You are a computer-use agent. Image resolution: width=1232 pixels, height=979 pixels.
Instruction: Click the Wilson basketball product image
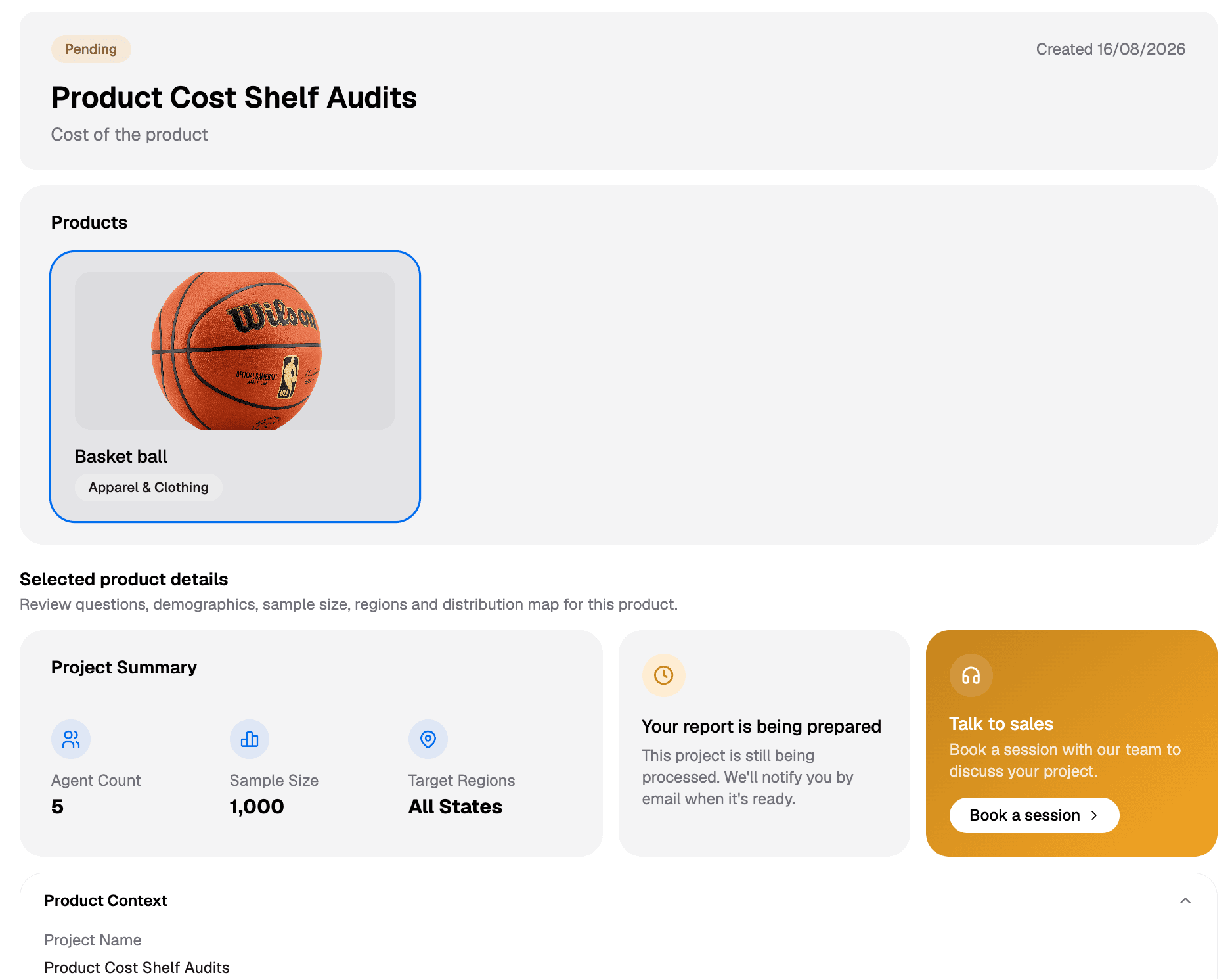235,351
